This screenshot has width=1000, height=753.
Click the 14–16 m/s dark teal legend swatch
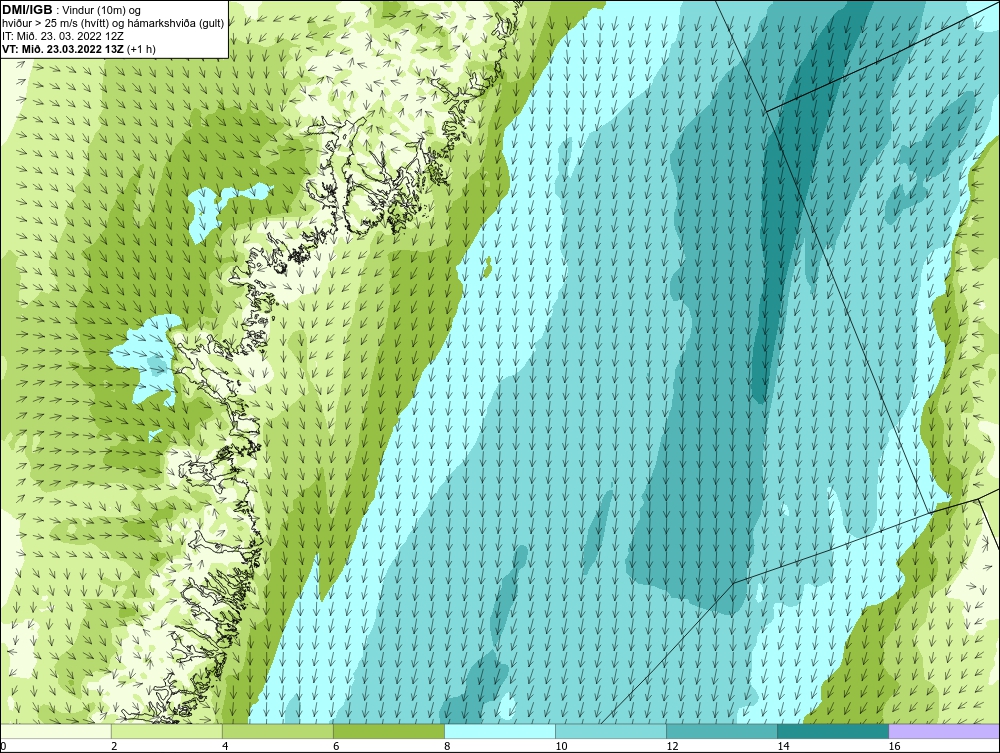point(833,731)
